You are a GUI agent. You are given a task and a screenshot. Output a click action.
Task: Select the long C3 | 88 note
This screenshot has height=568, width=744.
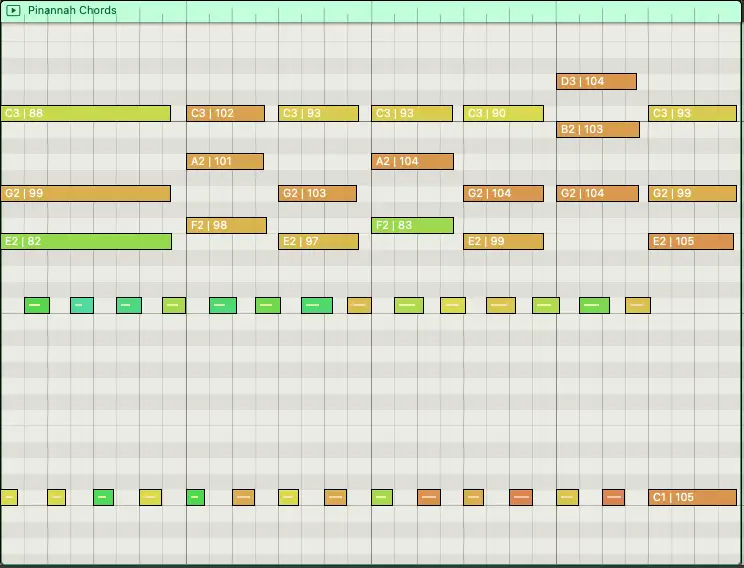86,113
